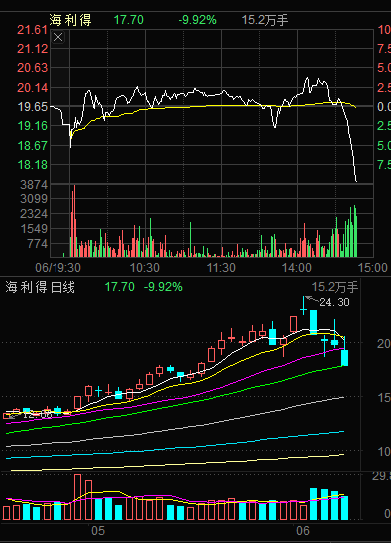Click the -9.92% change in the intraday header
391x543 pixels.
pos(197,20)
